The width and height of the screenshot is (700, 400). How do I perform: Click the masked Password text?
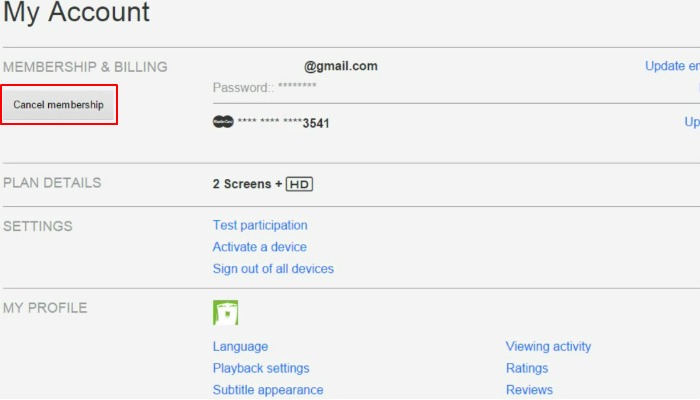[x=265, y=88]
